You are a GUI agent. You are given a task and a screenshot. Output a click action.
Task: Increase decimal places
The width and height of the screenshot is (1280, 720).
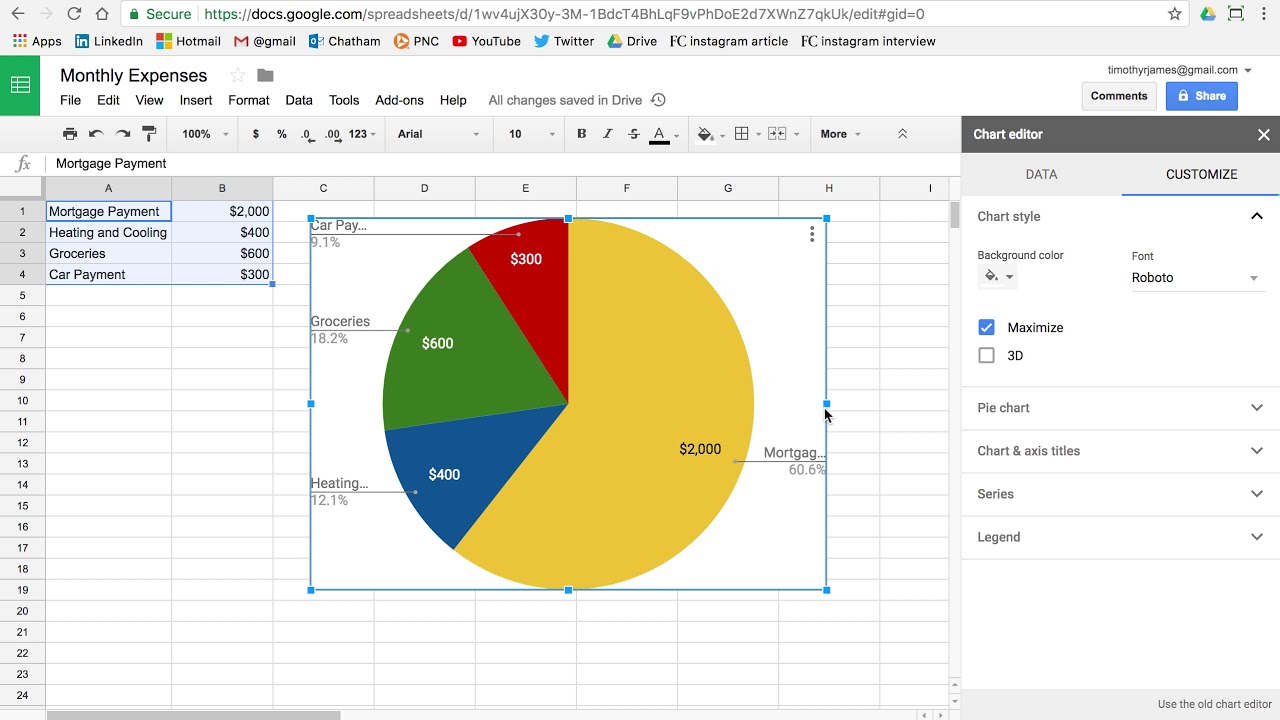coord(333,134)
